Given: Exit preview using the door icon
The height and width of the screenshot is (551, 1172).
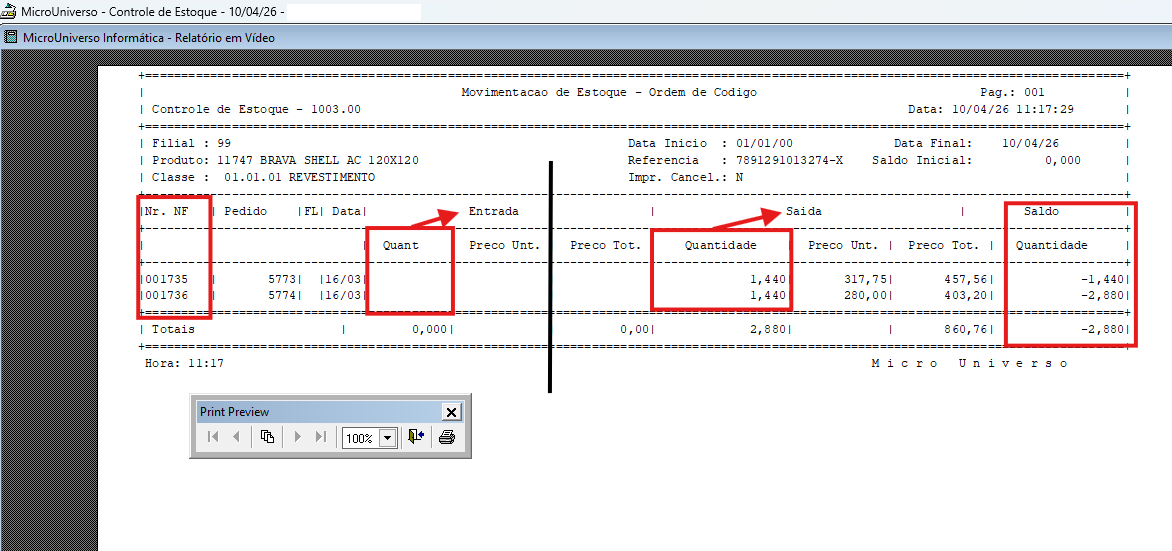Looking at the screenshot, I should (x=416, y=437).
